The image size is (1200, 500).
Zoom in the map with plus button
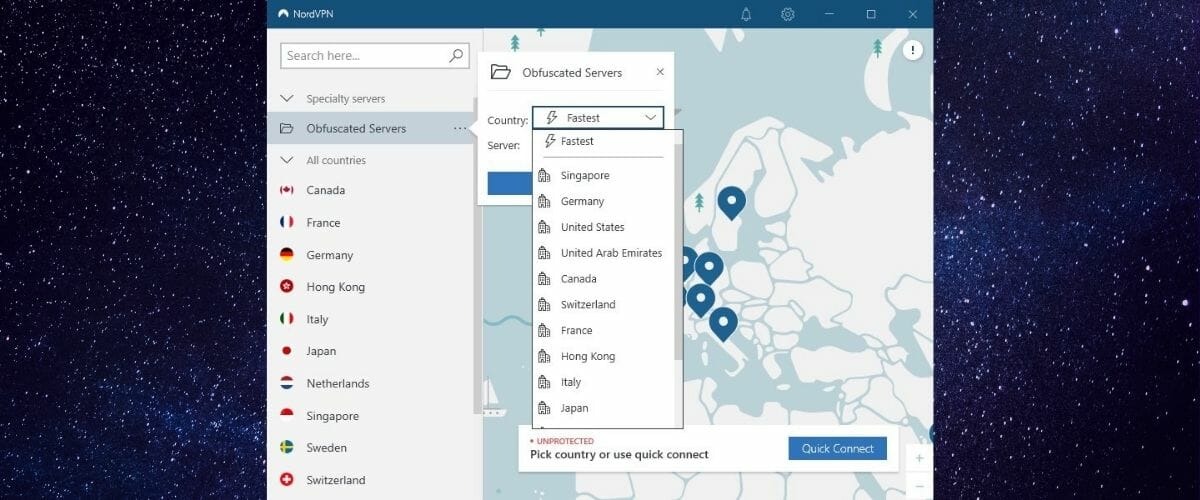pyautogui.click(x=919, y=458)
